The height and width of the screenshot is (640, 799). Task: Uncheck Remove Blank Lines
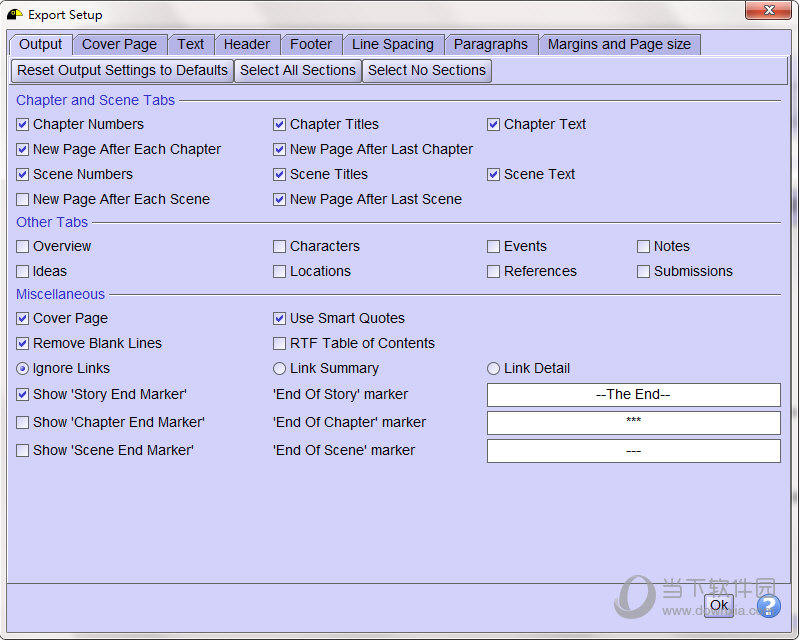(x=22, y=343)
